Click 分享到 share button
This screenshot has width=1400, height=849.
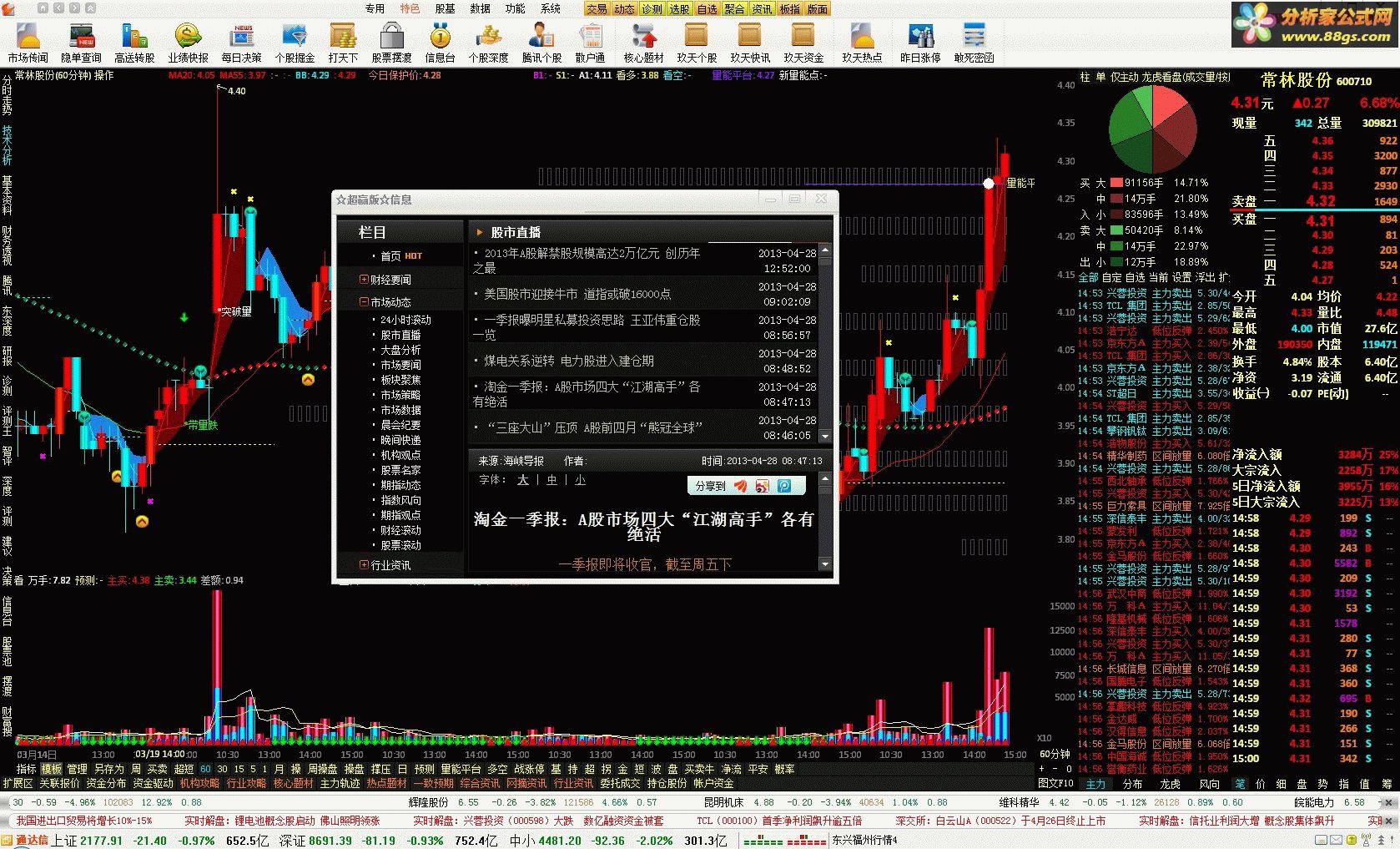(x=710, y=486)
